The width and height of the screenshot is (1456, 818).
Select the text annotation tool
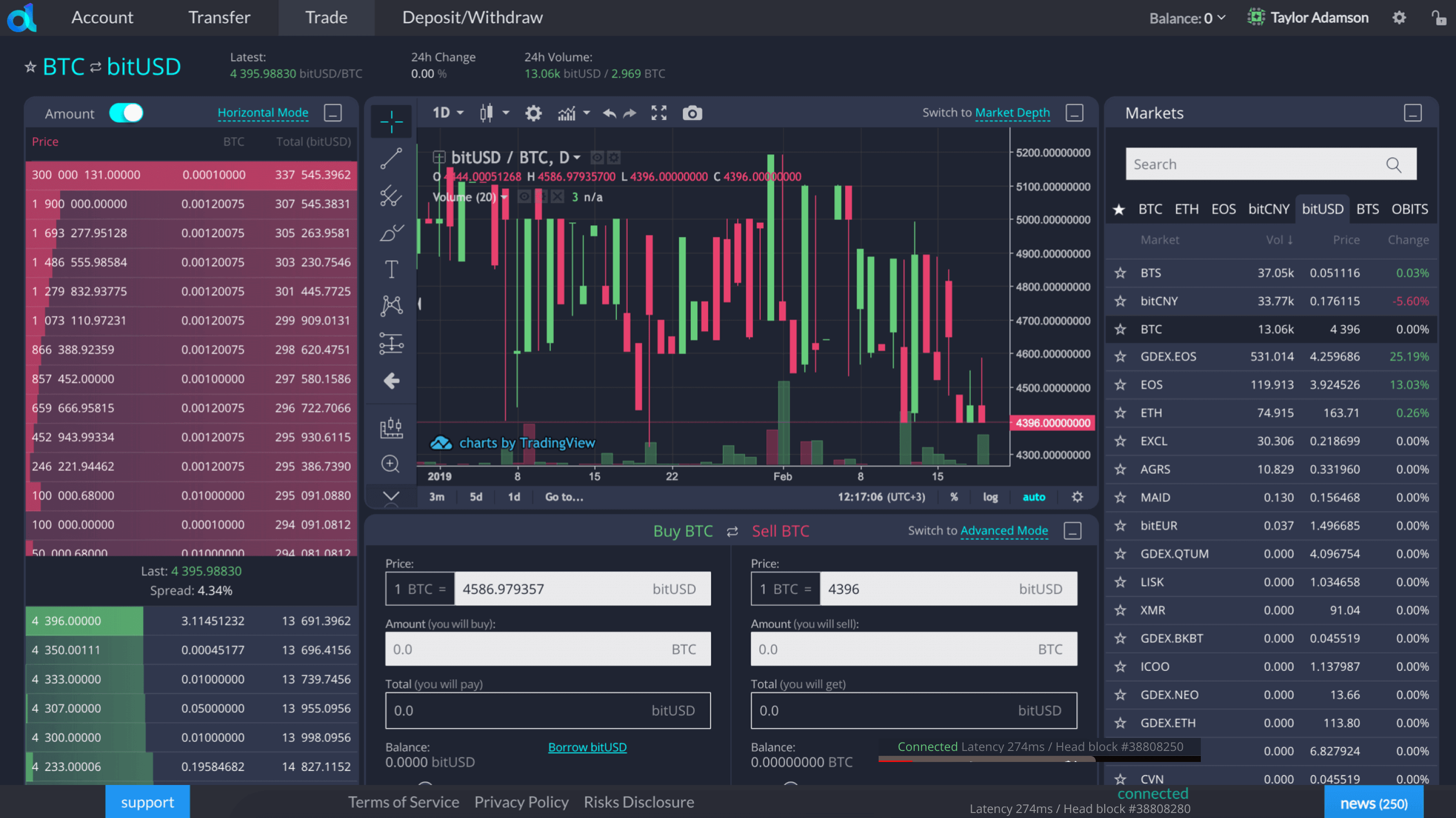(x=391, y=269)
